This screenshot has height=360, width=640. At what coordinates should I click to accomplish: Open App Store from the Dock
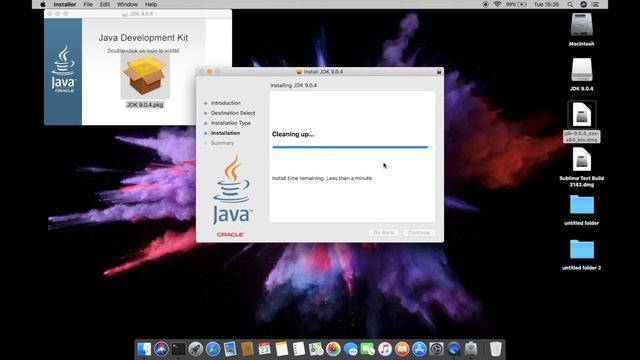click(x=419, y=349)
